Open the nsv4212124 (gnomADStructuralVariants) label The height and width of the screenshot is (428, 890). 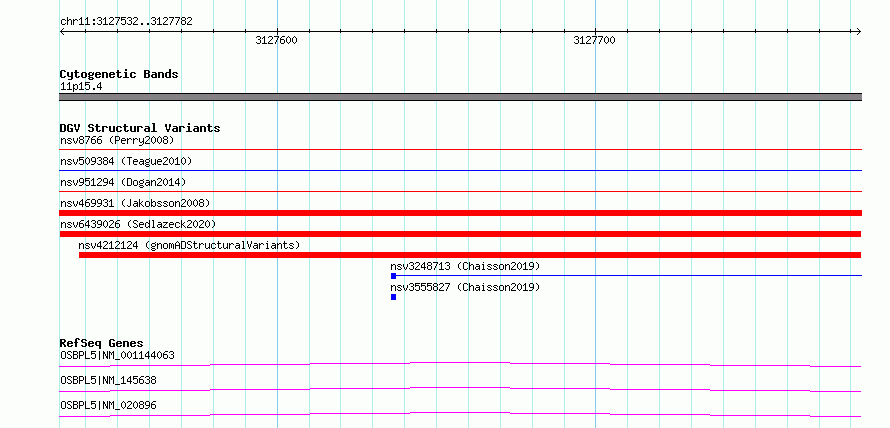[x=189, y=245]
